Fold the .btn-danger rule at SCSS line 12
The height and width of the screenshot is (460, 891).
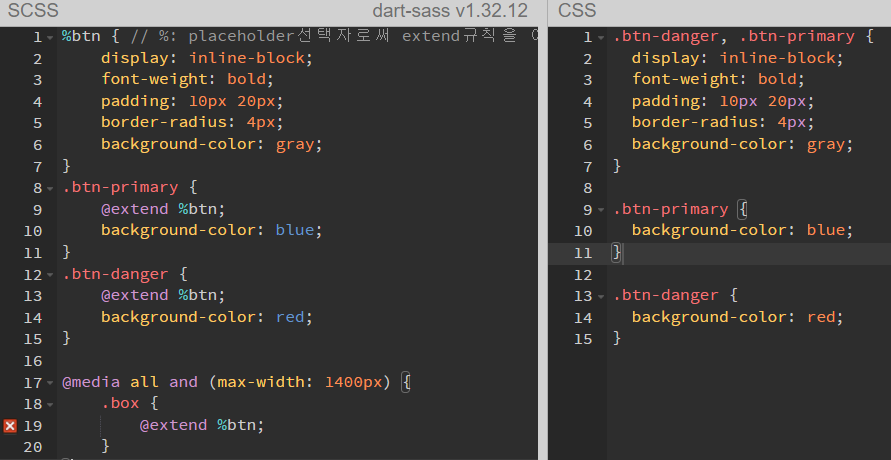(x=50, y=275)
